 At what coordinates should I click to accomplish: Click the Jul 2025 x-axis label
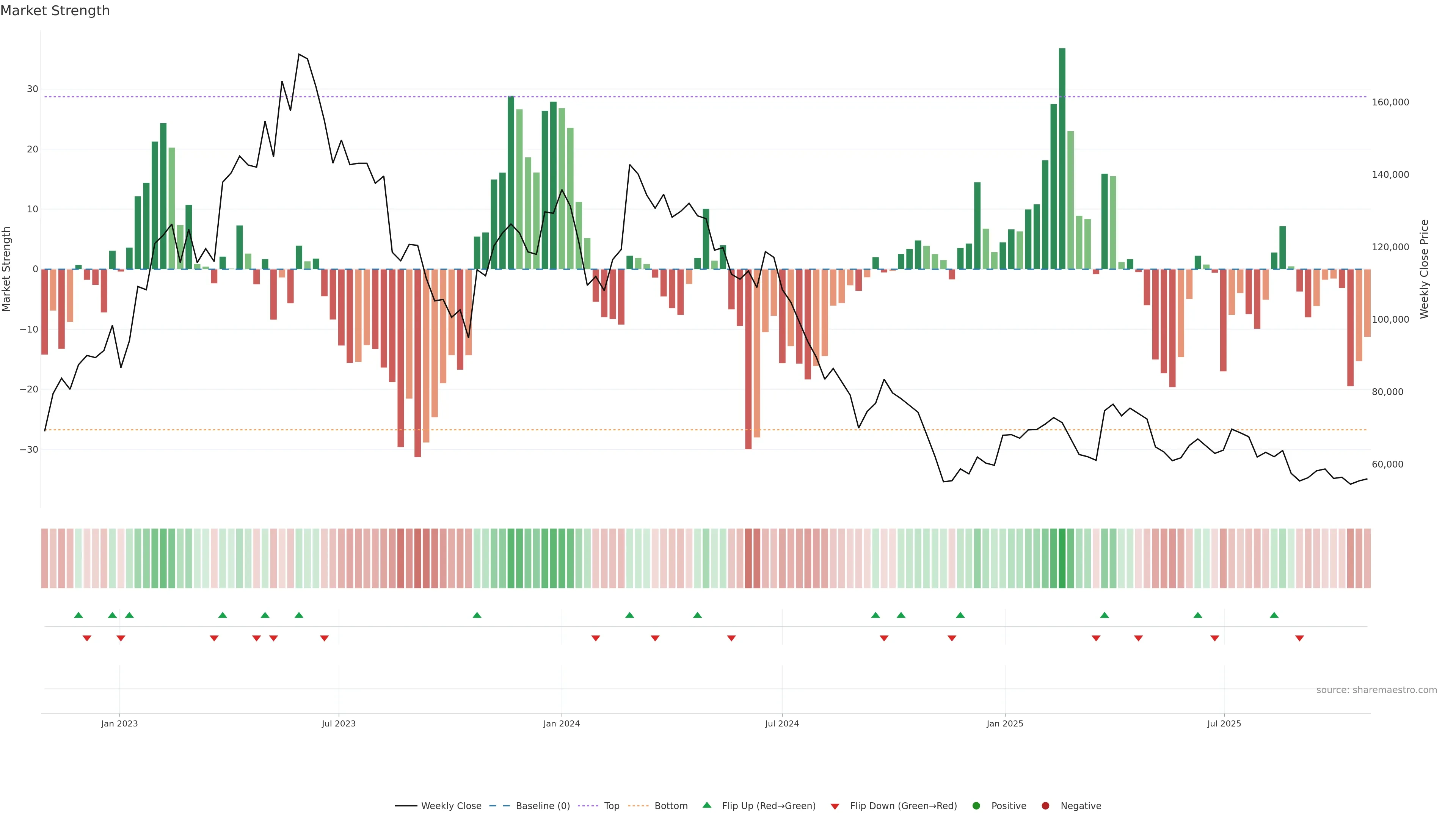point(1224,723)
